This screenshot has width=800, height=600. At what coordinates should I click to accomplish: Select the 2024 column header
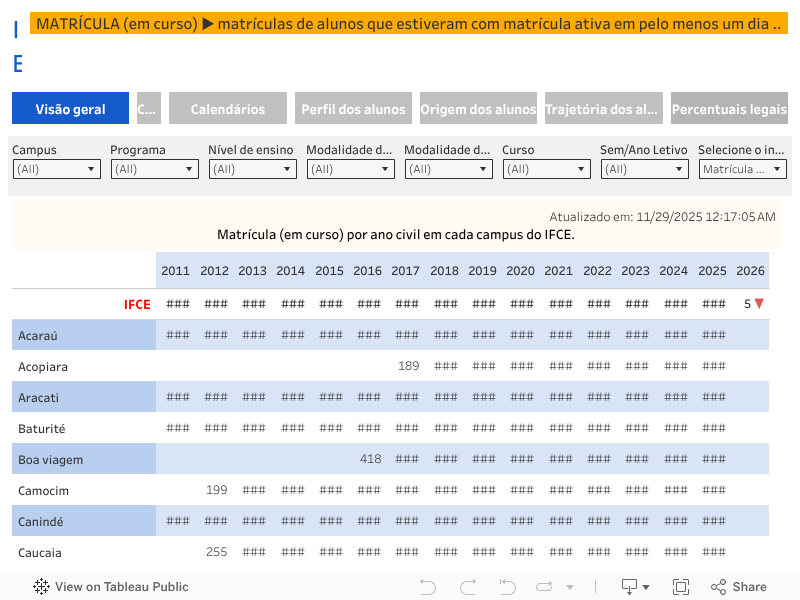(x=673, y=270)
